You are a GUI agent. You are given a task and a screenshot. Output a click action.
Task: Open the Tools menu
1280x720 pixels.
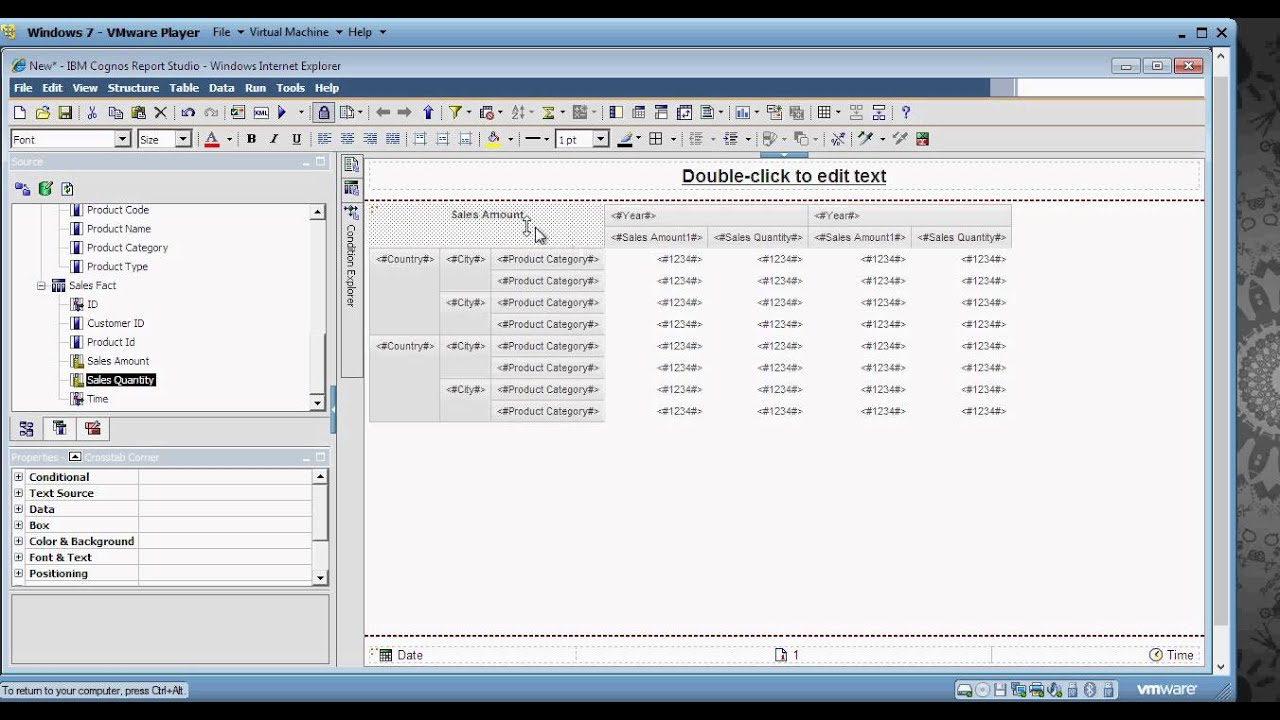290,88
